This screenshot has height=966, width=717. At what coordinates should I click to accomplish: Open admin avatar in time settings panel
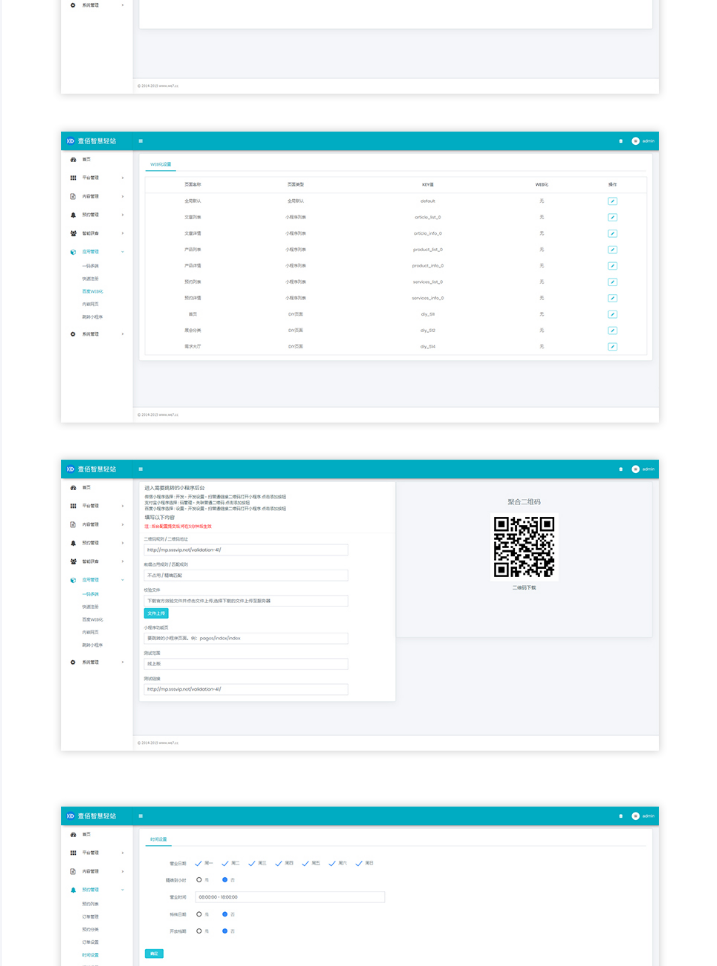[x=635, y=816]
